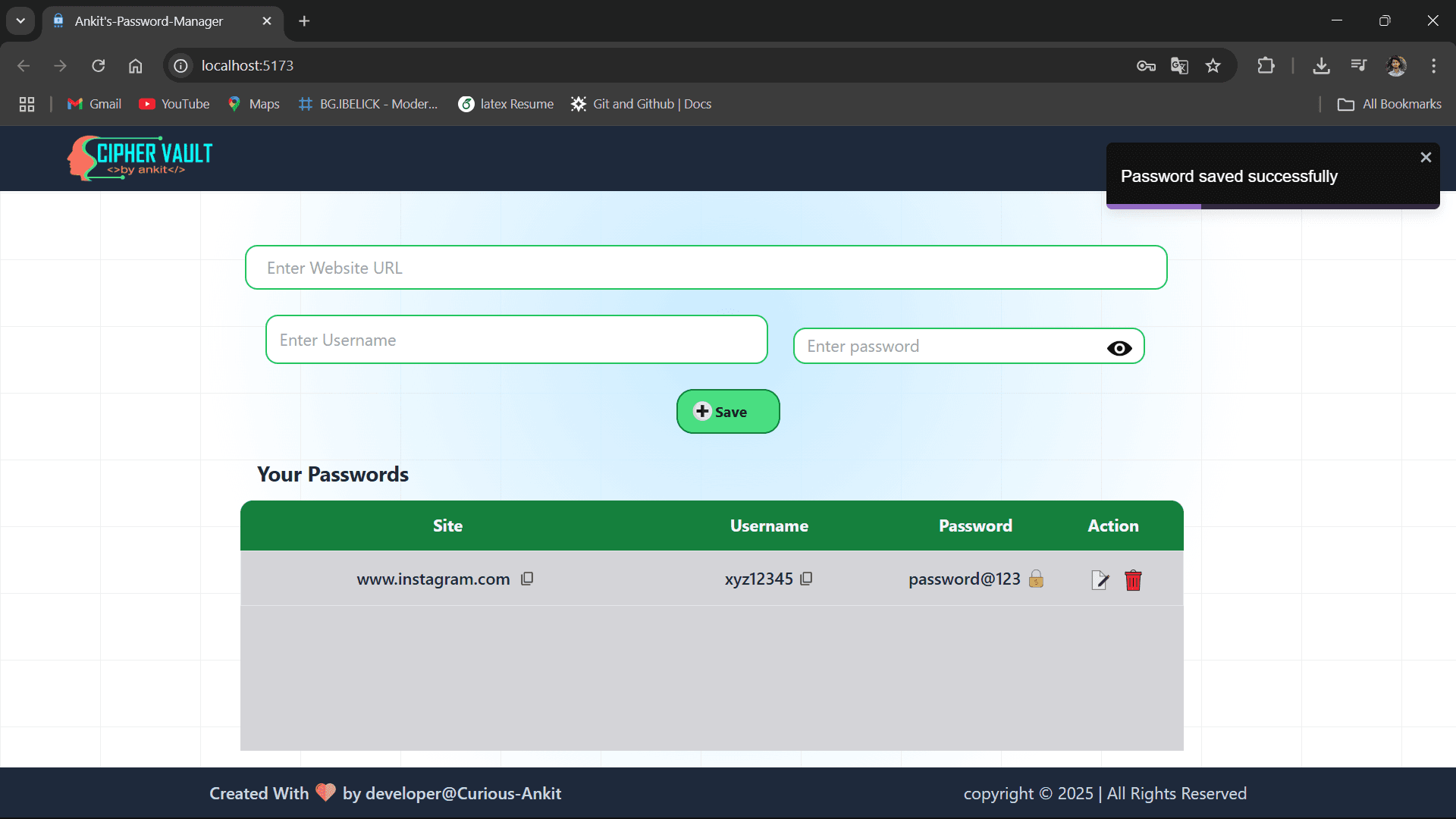Open the All Bookmarks folder
The height and width of the screenshot is (819, 1456).
point(1389,104)
